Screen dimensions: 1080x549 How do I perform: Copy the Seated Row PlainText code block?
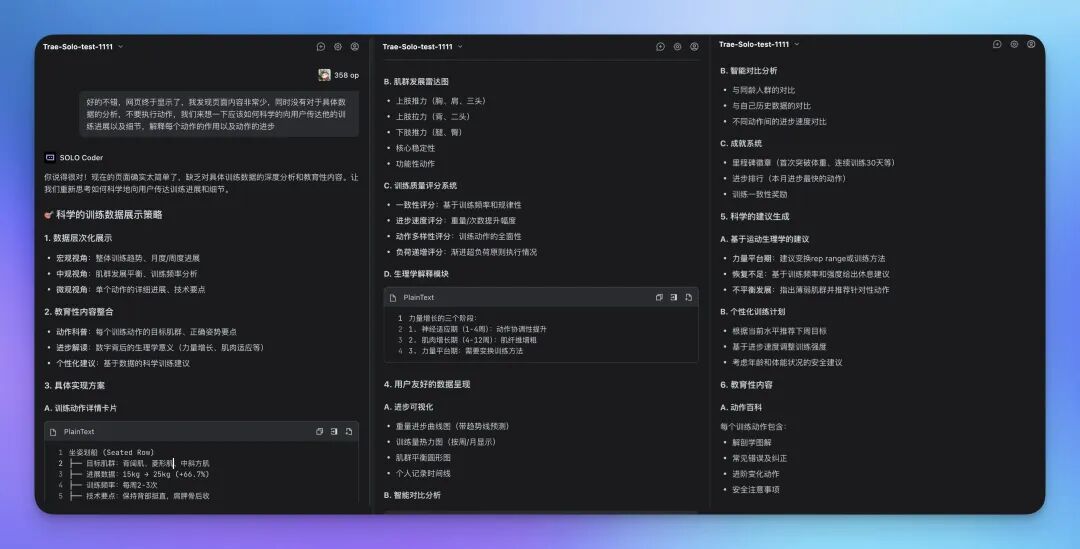[x=319, y=431]
